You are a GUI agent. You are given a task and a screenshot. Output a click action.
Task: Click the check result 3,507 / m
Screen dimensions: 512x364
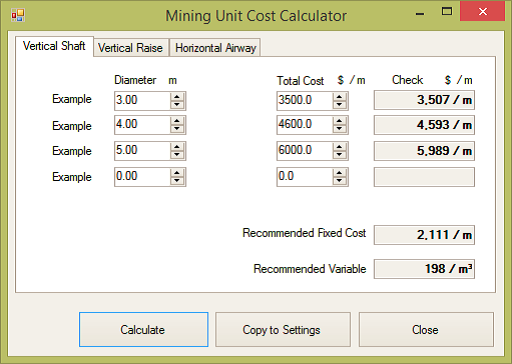[x=424, y=100]
